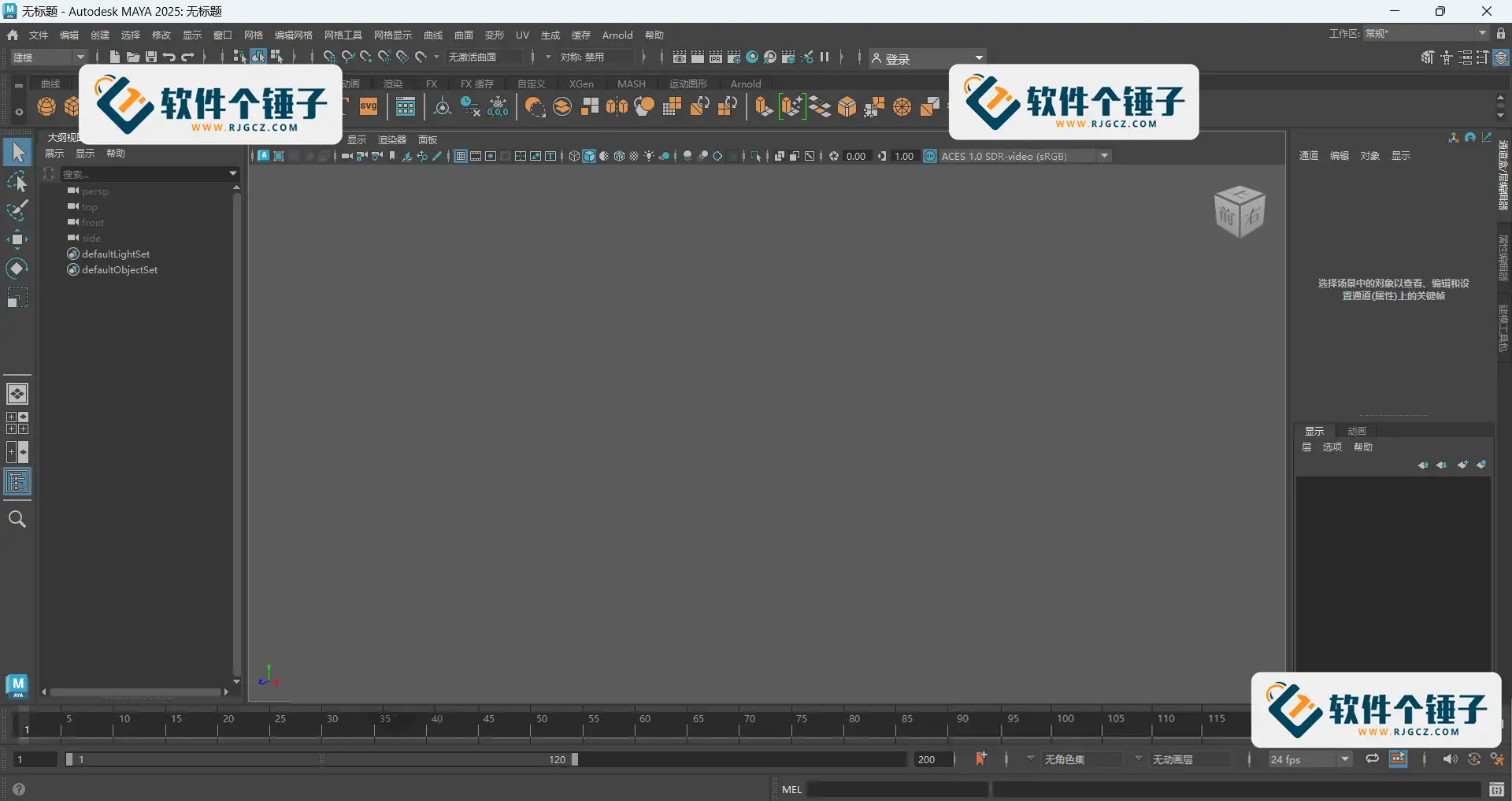The height and width of the screenshot is (801, 1512).
Task: Click the SVG shelf tool icon
Action: pyautogui.click(x=369, y=106)
